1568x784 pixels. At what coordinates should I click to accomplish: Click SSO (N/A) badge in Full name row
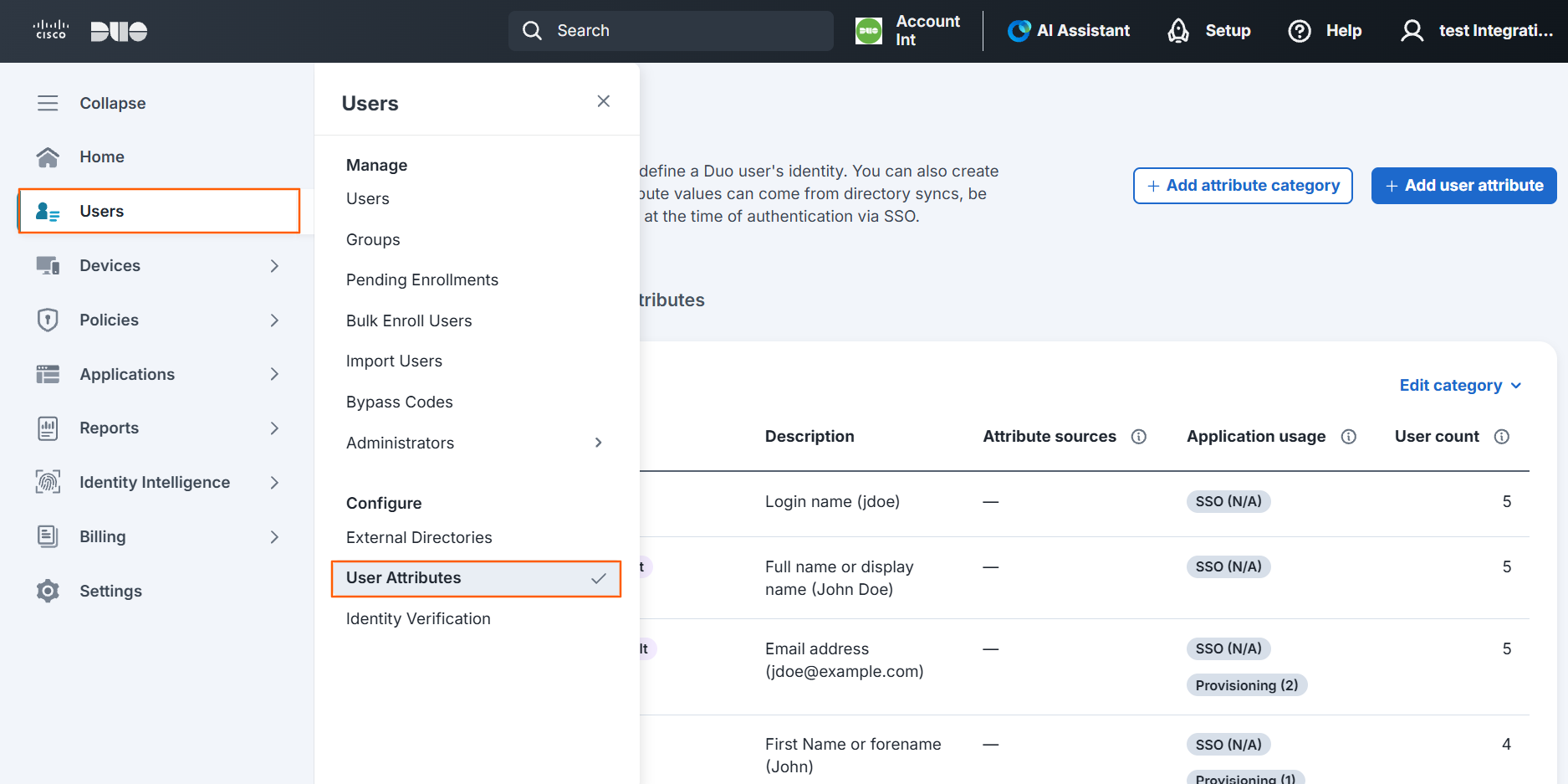pos(1228,566)
